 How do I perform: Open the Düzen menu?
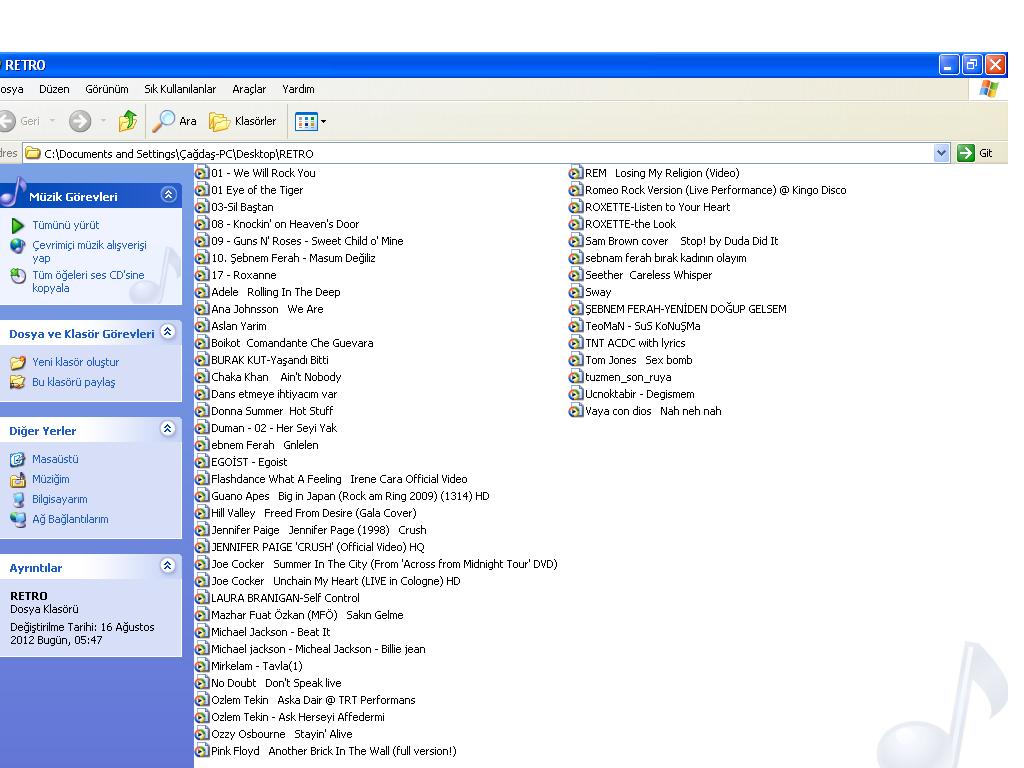(54, 89)
